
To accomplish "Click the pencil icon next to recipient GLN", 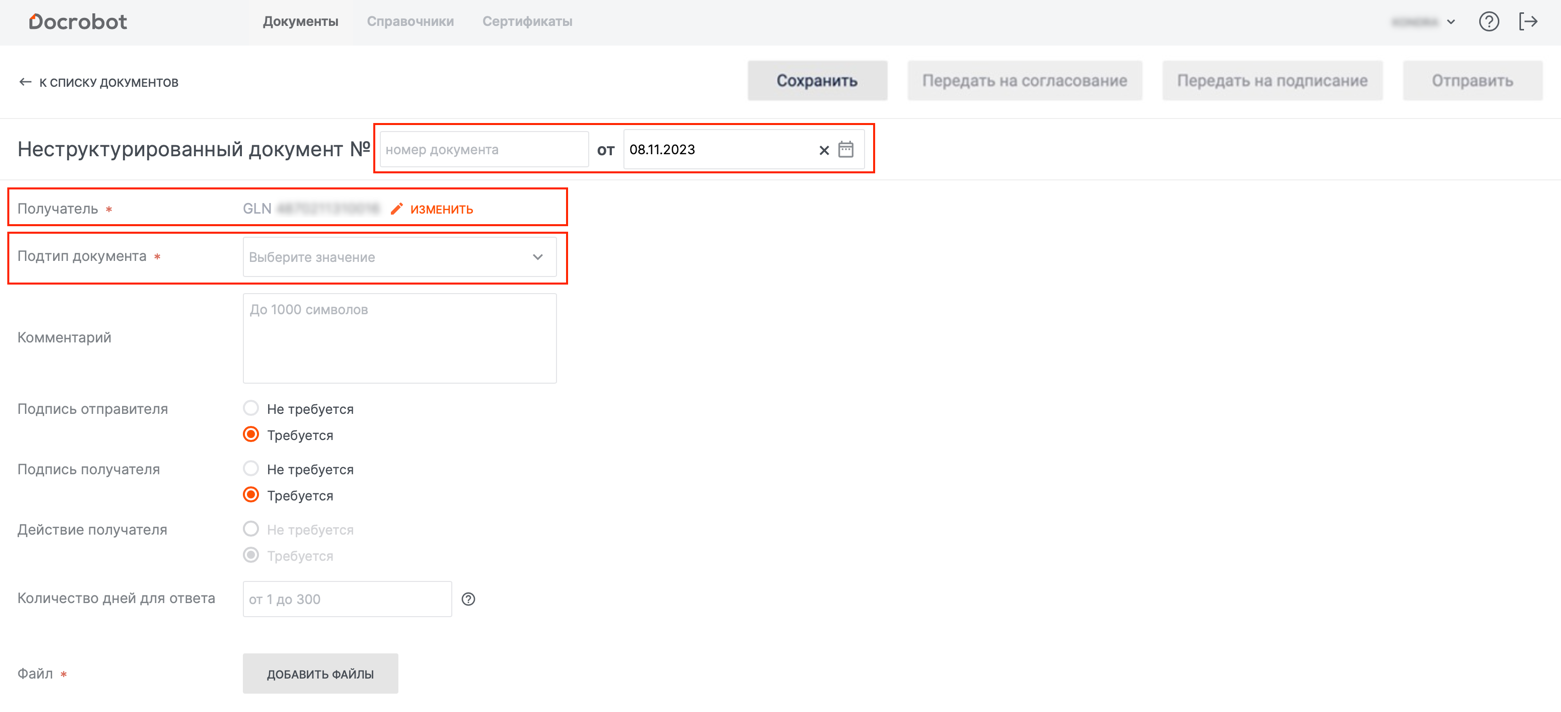I will coord(397,209).
